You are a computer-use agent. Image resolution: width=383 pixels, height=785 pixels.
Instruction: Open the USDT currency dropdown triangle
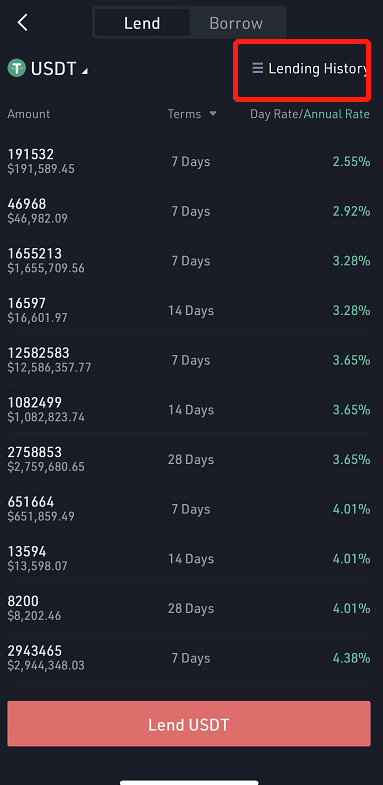click(x=85, y=72)
